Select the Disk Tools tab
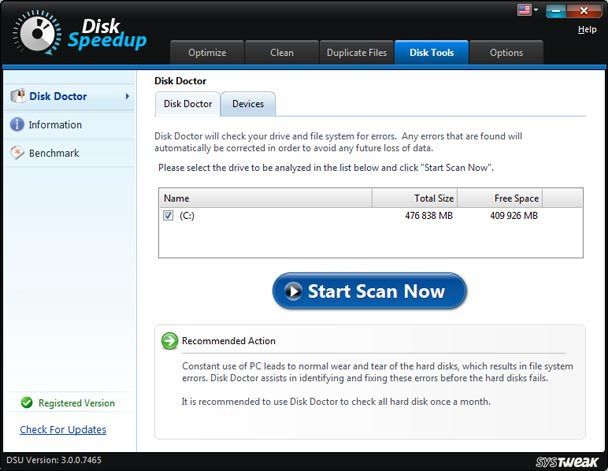The height and width of the screenshot is (471, 608). pos(432,52)
